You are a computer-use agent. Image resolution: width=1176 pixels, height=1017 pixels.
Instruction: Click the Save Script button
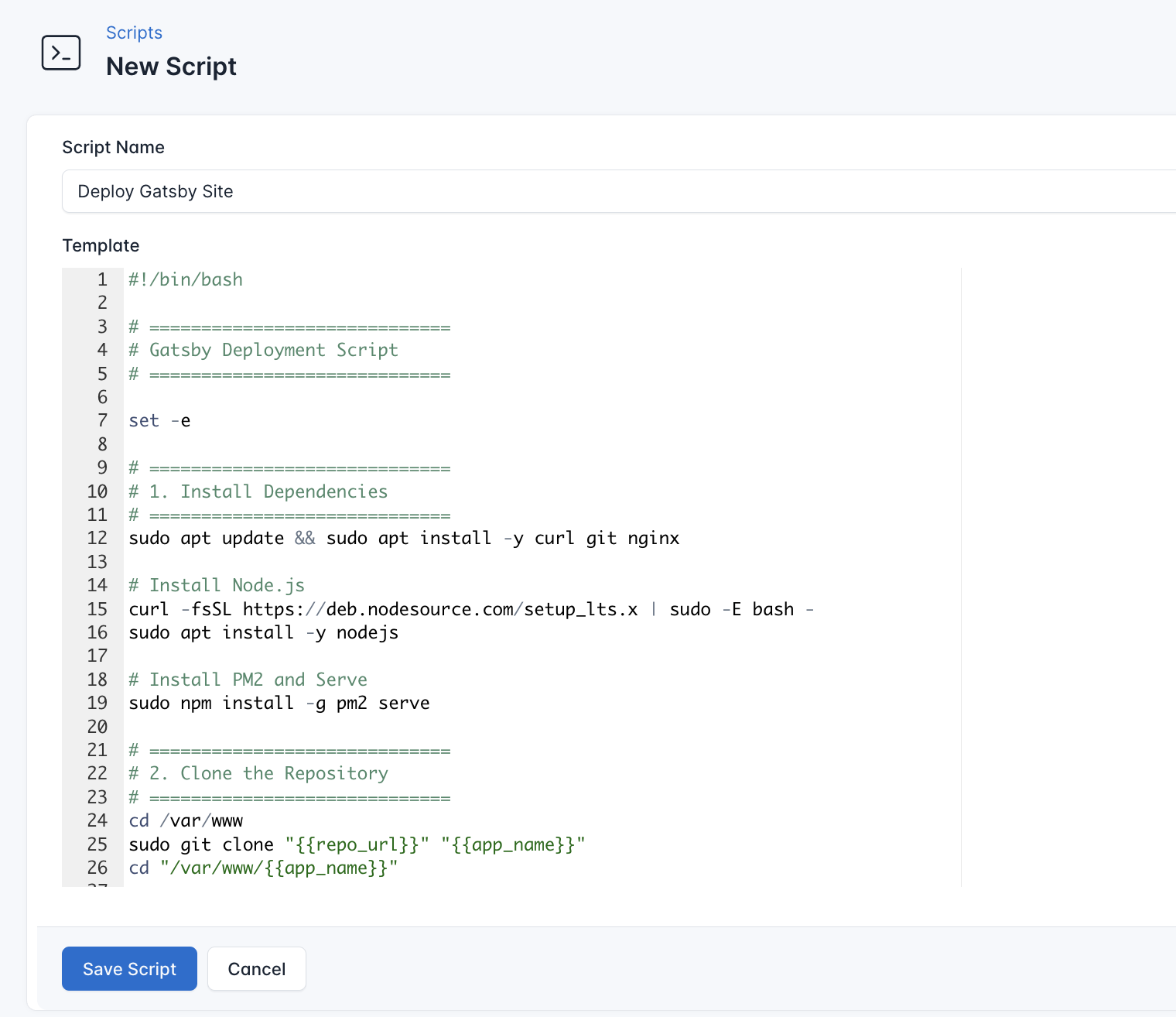(x=129, y=968)
